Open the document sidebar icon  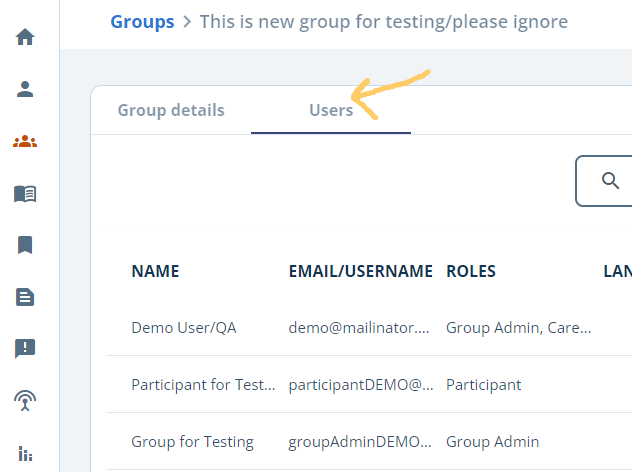click(x=25, y=297)
